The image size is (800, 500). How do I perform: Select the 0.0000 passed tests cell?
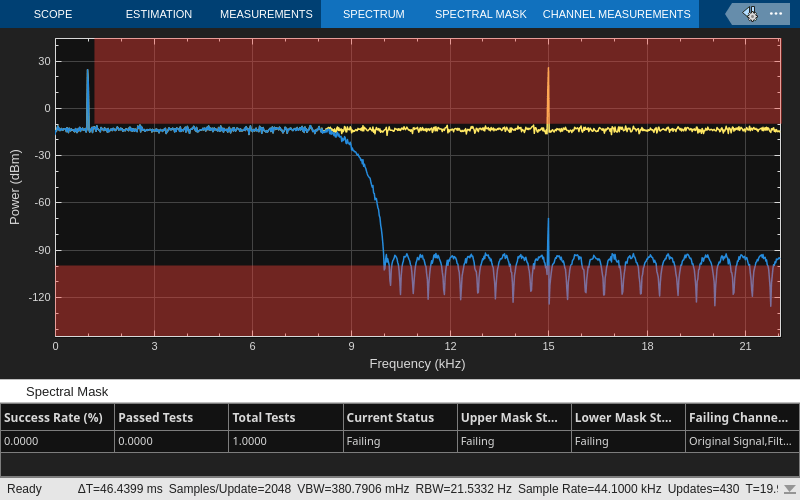click(171, 441)
